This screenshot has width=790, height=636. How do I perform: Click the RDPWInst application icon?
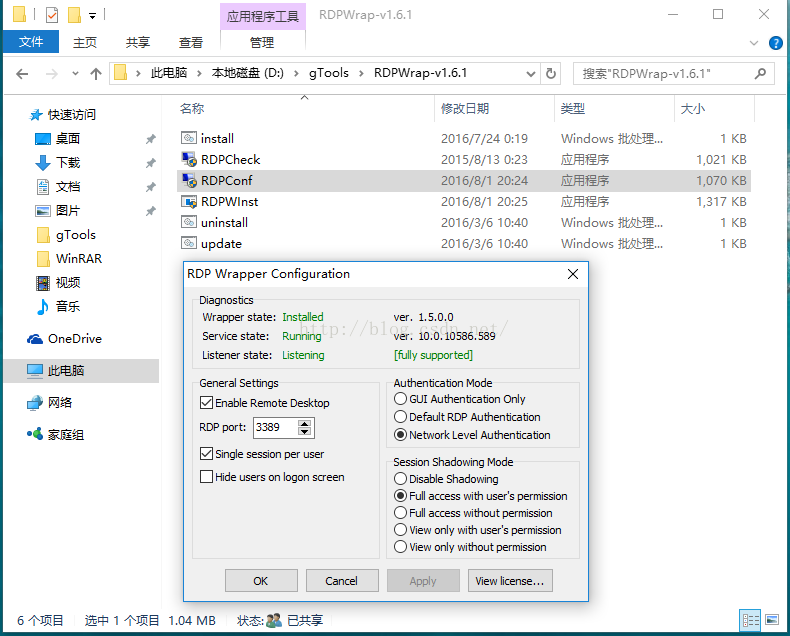click(x=189, y=201)
